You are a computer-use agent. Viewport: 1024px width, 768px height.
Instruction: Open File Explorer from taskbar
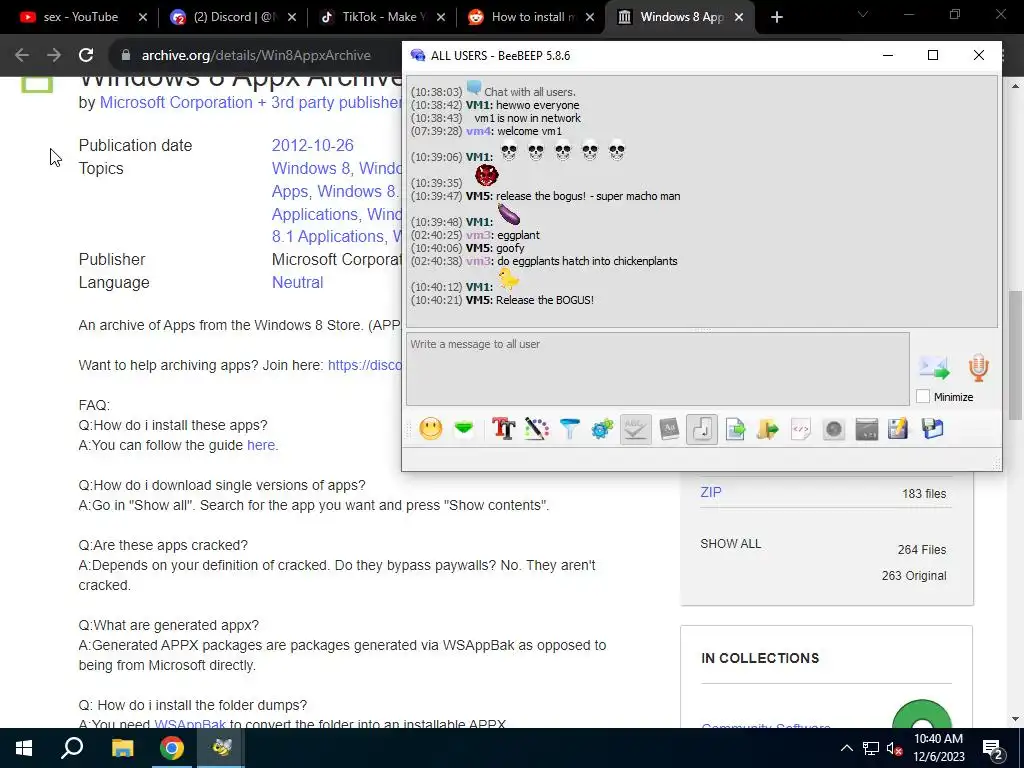(x=122, y=748)
